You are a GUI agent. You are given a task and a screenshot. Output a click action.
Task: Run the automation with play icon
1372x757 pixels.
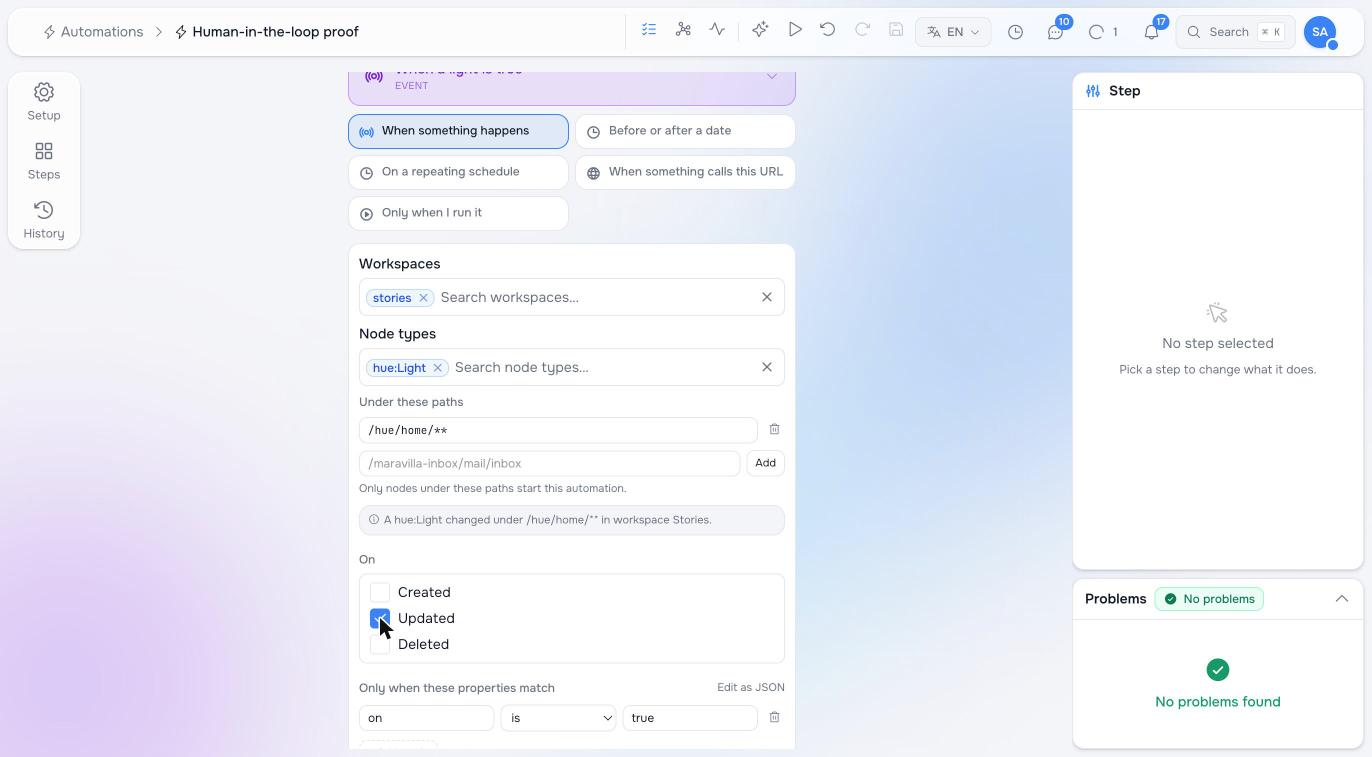(794, 30)
